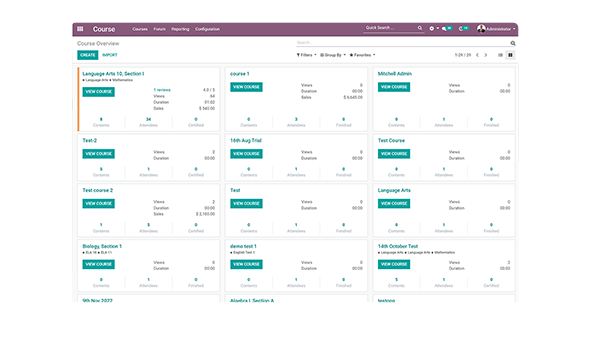Image resolution: width=590 pixels, height=360 pixels.
Task: View course for demo test 1
Action: 246,264
